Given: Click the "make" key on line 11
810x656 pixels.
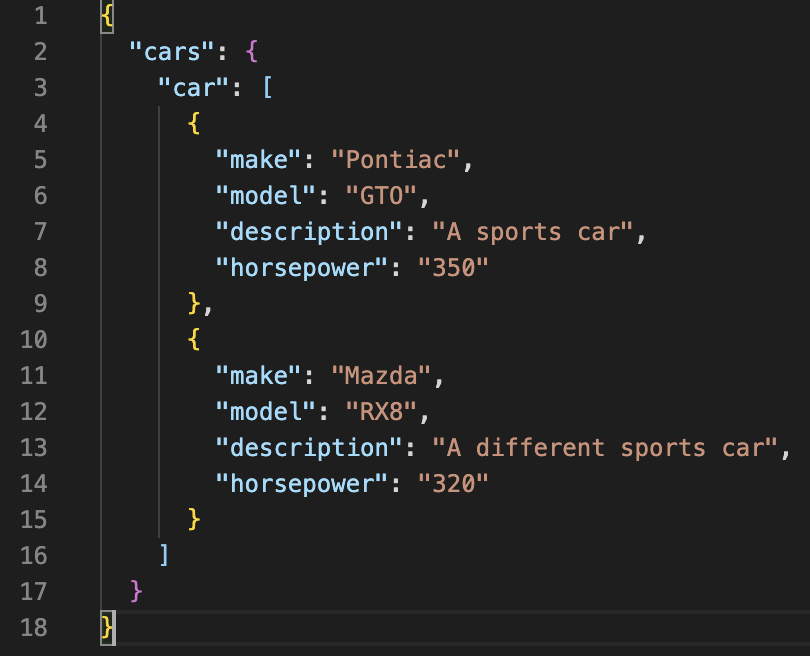Looking at the screenshot, I should pos(258,376).
